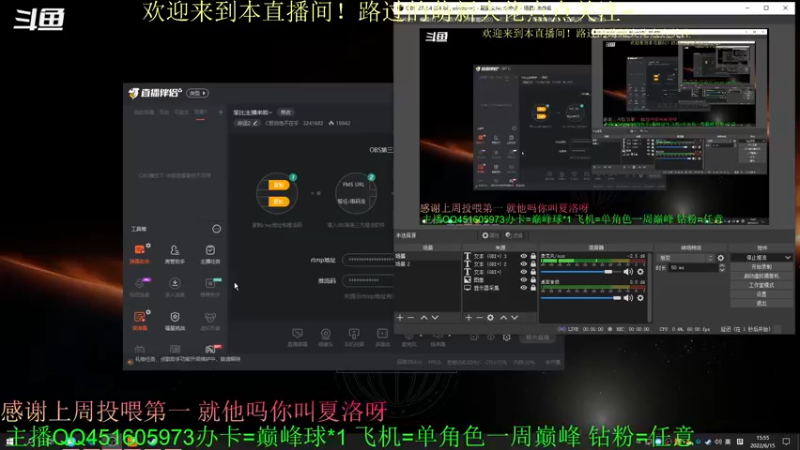Image resolution: width=800 pixels, height=450 pixels.
Task: Select 场景 in OBS scenes list
Action: tap(428, 256)
